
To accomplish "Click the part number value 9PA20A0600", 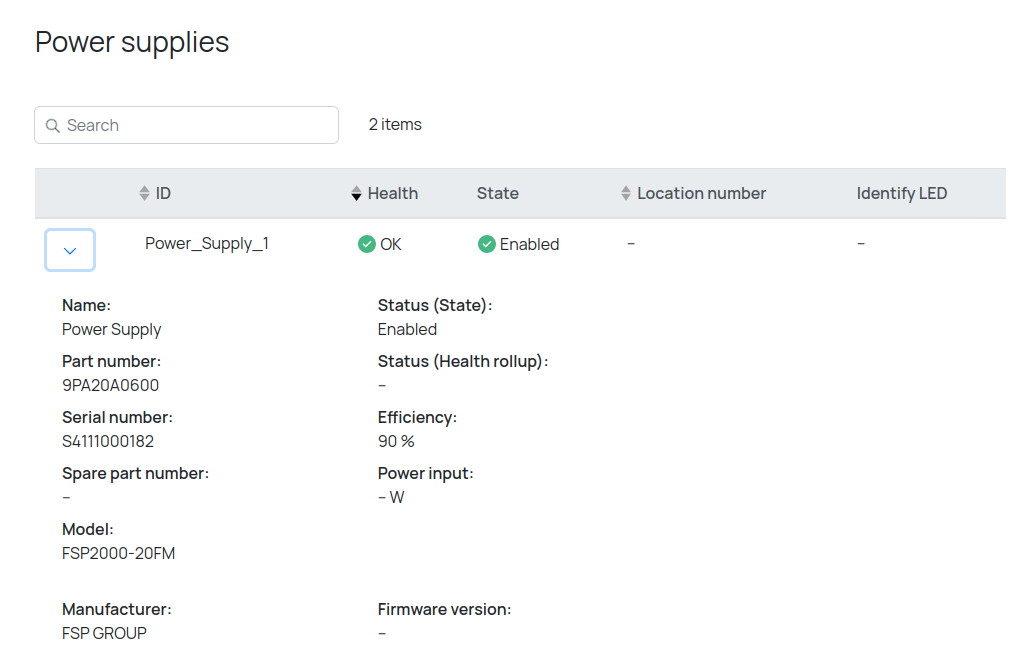I will pos(110,385).
